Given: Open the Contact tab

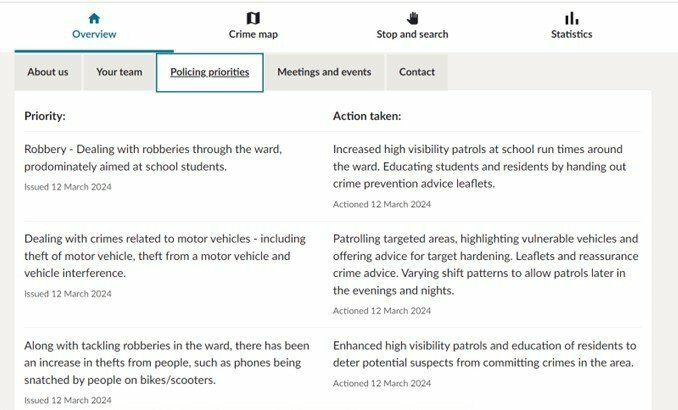Looking at the screenshot, I should [x=417, y=72].
